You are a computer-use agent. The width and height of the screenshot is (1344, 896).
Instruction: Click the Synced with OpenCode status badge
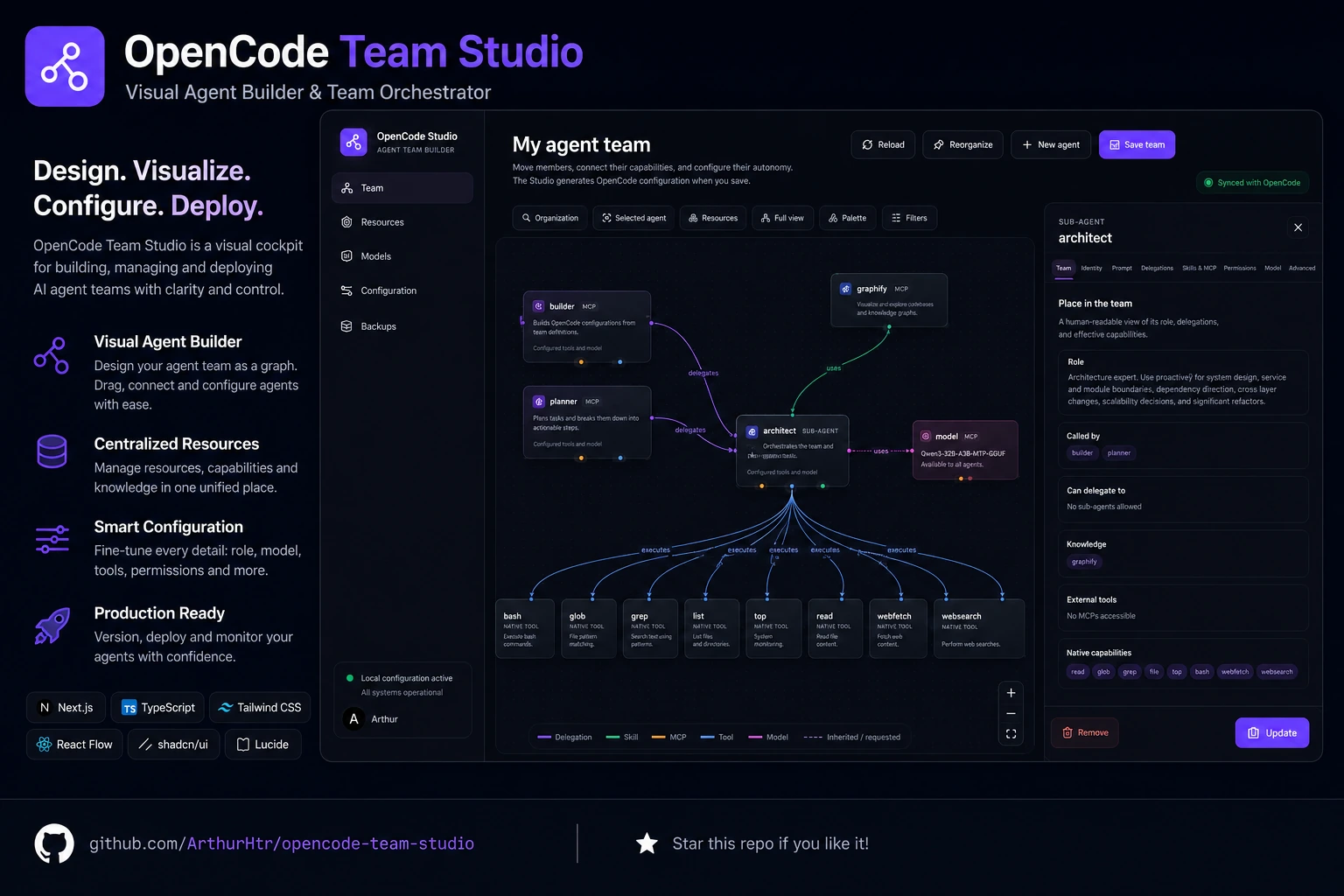coord(1252,183)
